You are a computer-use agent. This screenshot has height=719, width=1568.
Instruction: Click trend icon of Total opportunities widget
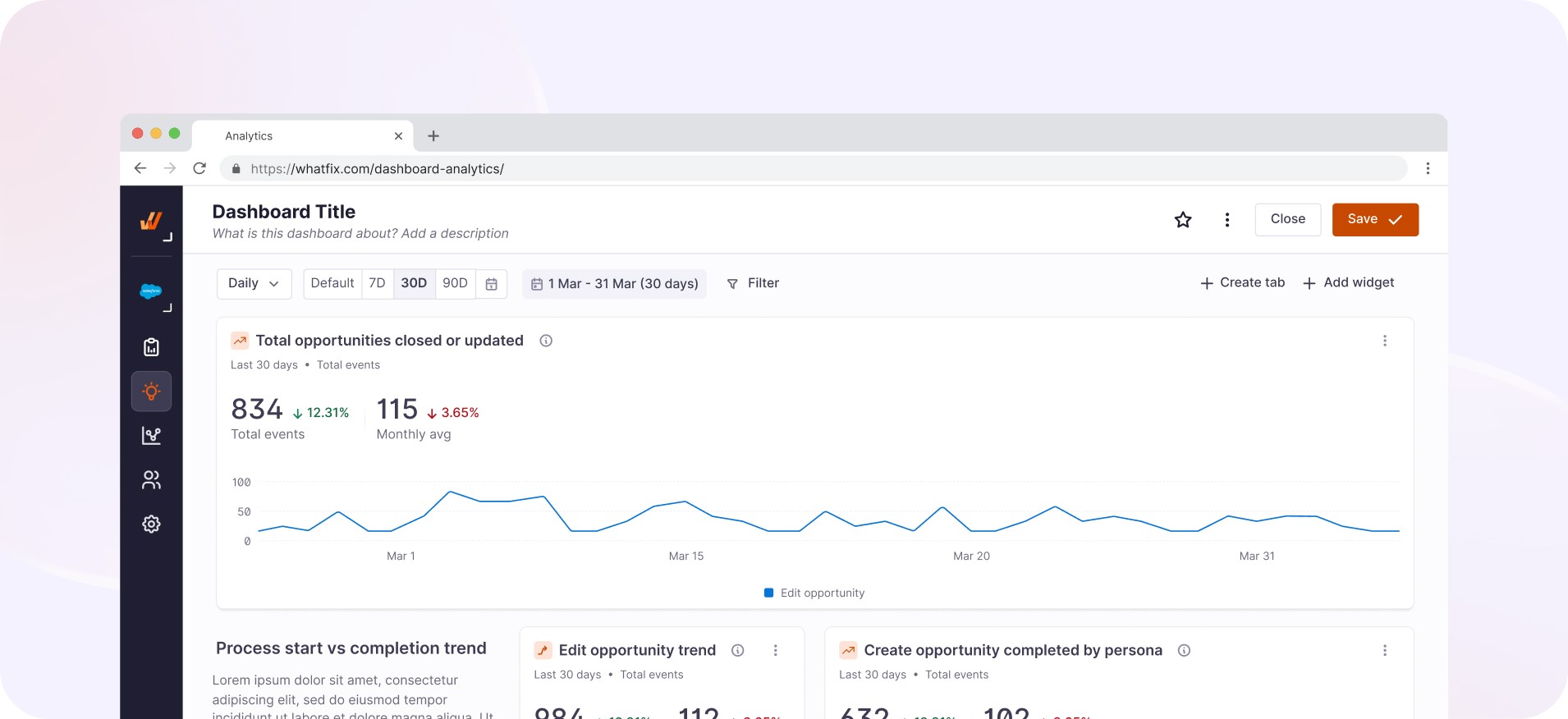[240, 341]
